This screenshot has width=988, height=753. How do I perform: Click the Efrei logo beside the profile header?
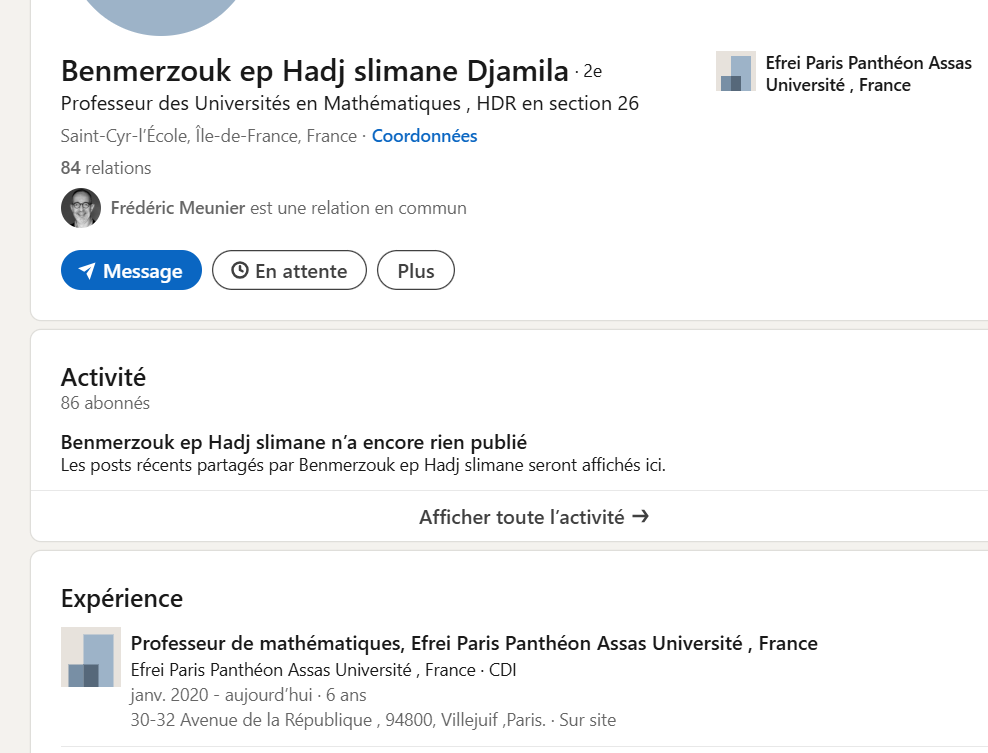point(735,71)
